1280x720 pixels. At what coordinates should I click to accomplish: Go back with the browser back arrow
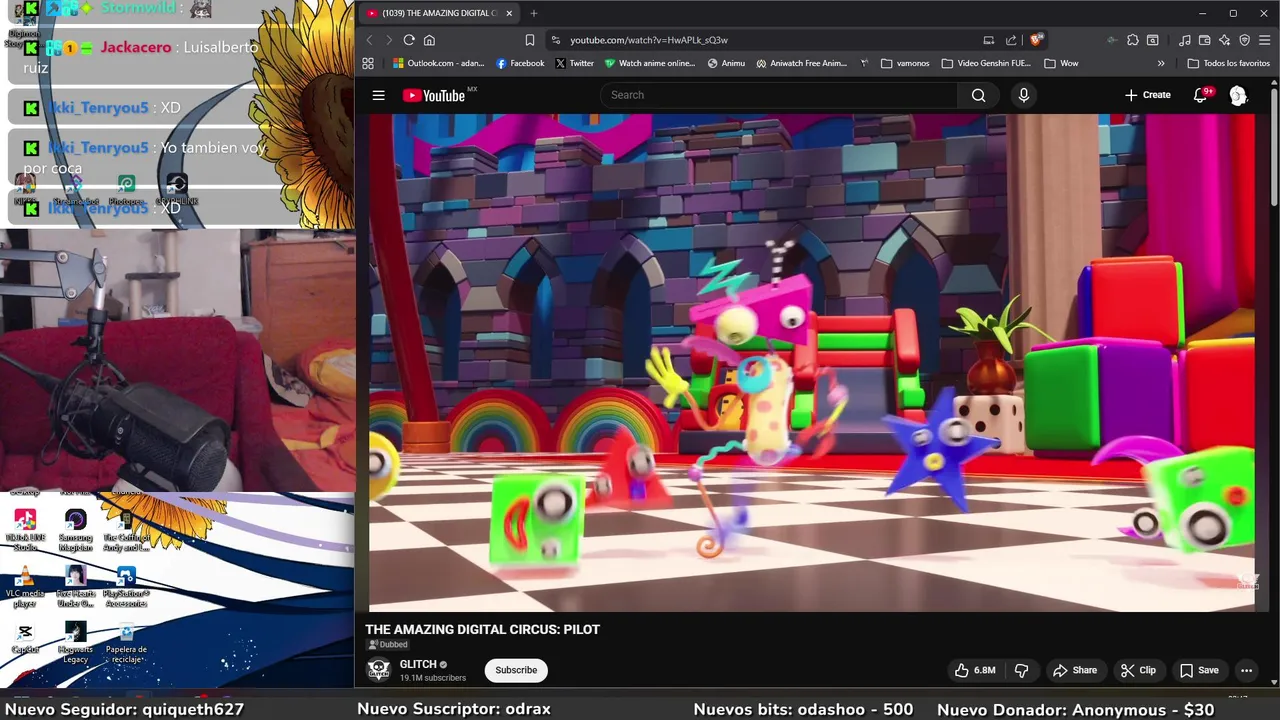click(369, 40)
